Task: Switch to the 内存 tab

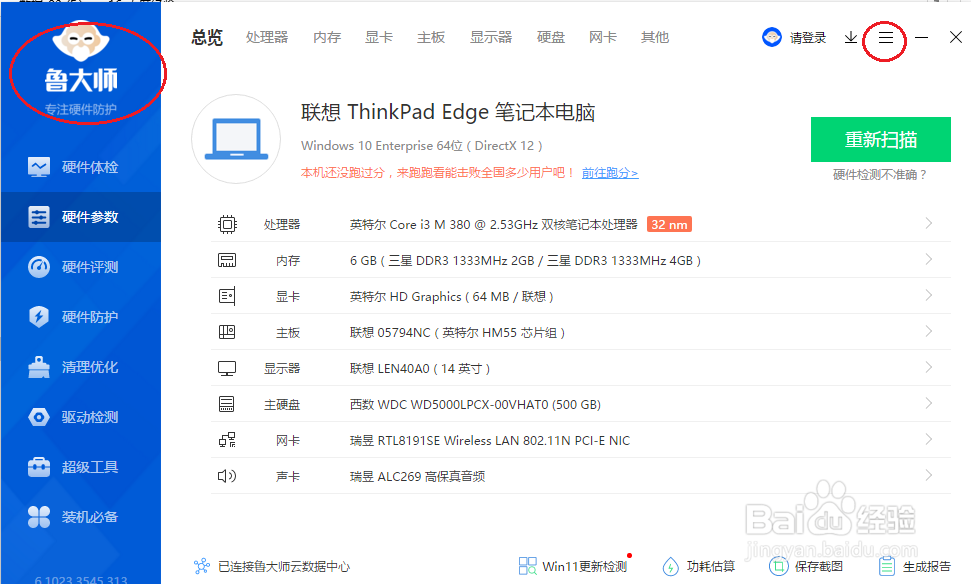Action: 327,38
